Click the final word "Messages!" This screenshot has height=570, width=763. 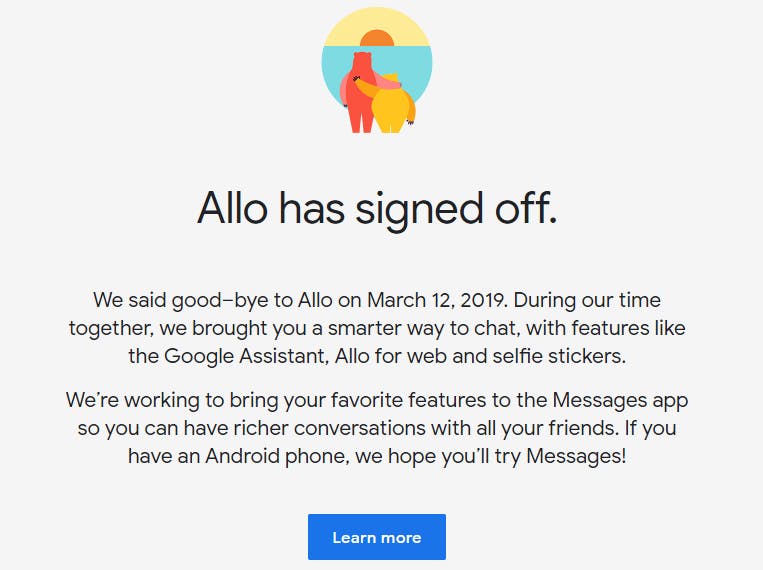pyautogui.click(x=576, y=457)
